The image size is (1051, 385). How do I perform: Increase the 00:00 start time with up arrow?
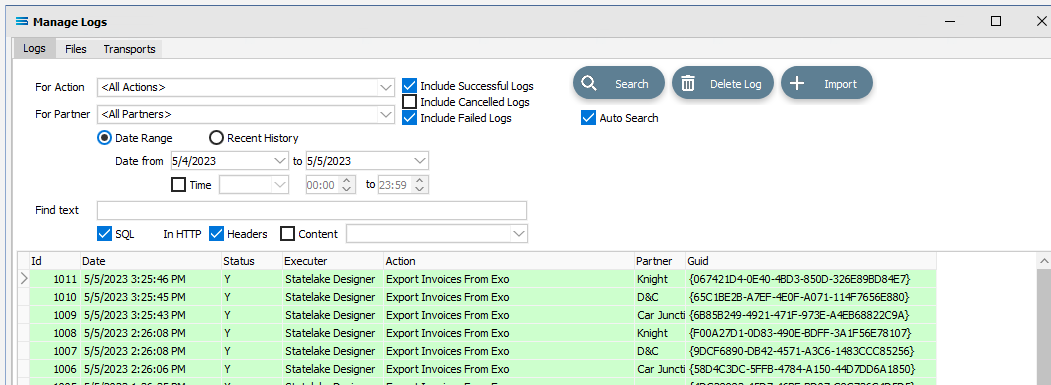tap(347, 181)
